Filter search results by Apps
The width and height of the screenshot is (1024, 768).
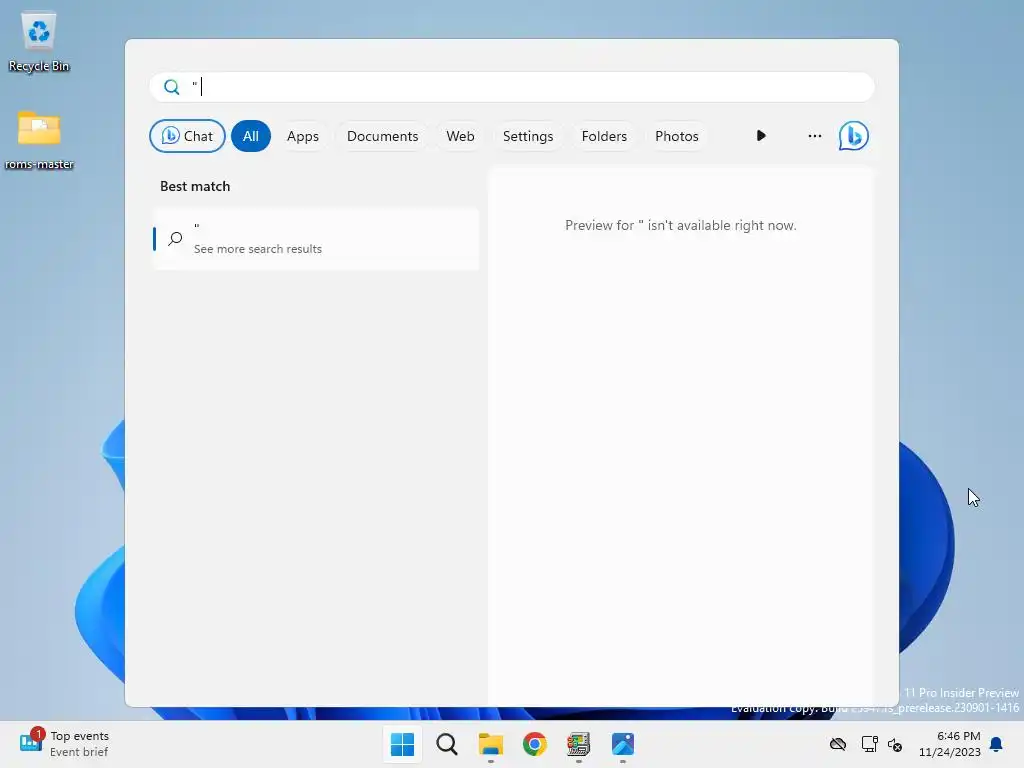tap(303, 136)
